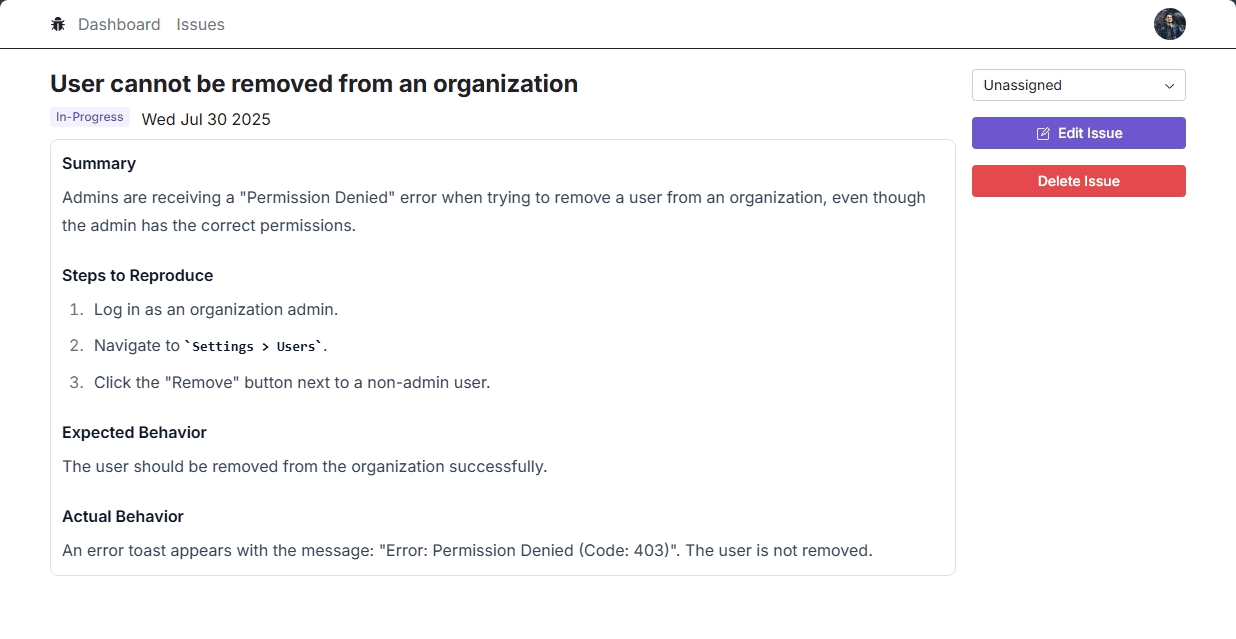1236x639 pixels.
Task: Click the Permission Denied 403 error sentence
Action: 467,550
